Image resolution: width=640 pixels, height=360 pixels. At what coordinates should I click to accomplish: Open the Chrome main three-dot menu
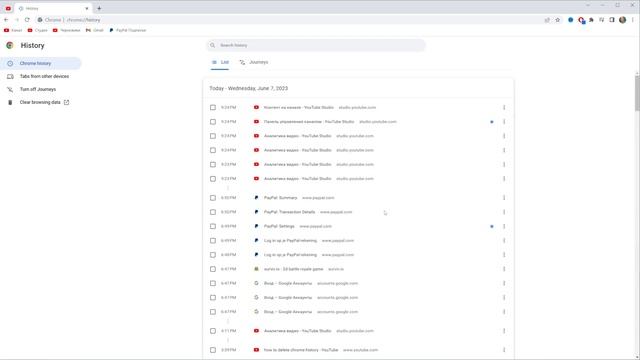coord(633,20)
